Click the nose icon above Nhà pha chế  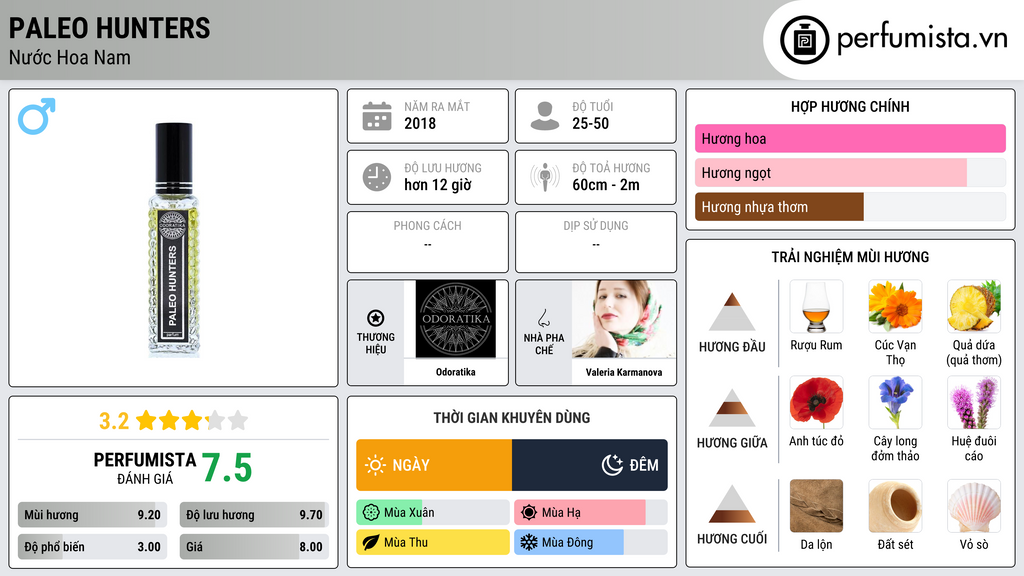543,318
